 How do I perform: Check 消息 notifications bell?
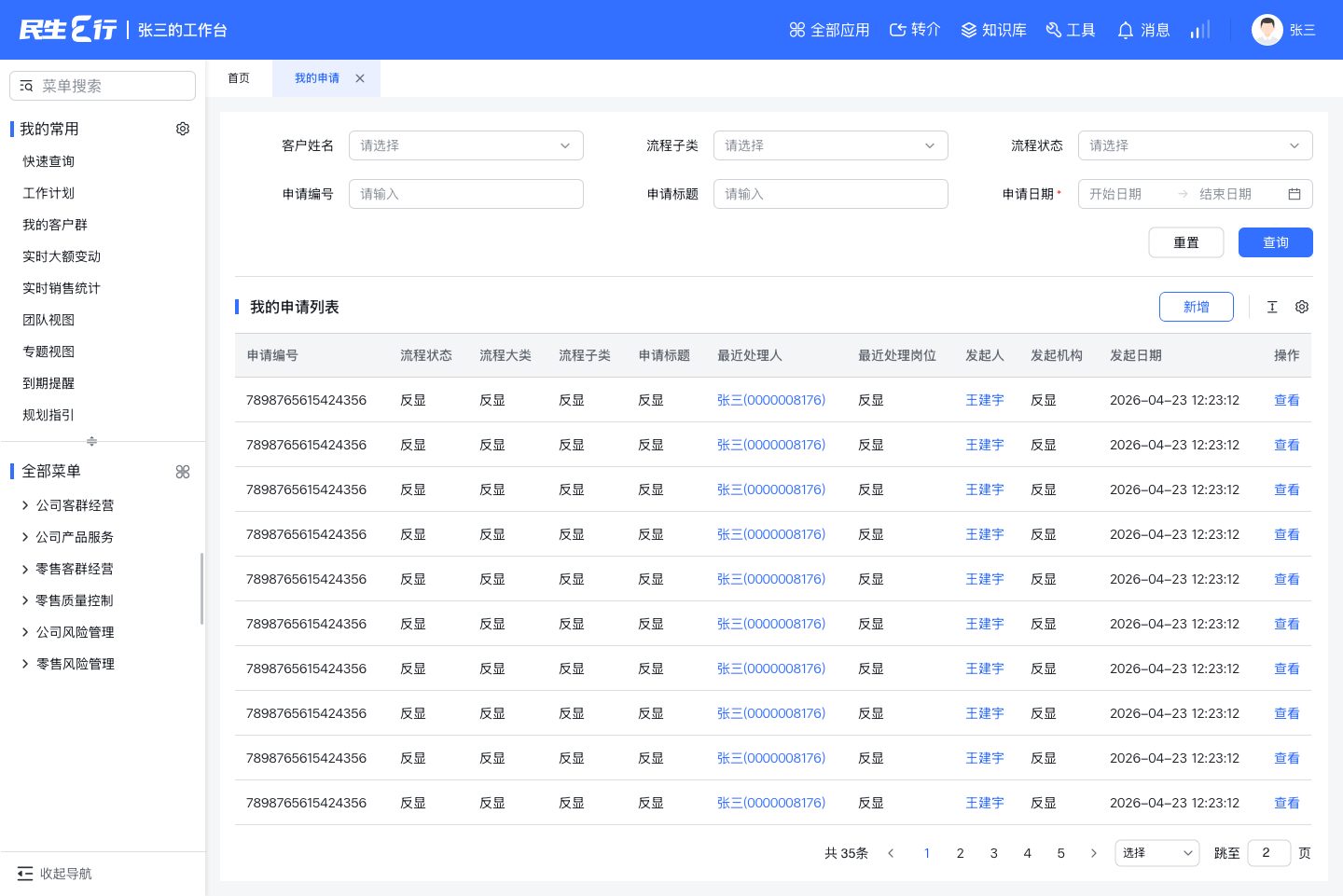coord(1142,30)
